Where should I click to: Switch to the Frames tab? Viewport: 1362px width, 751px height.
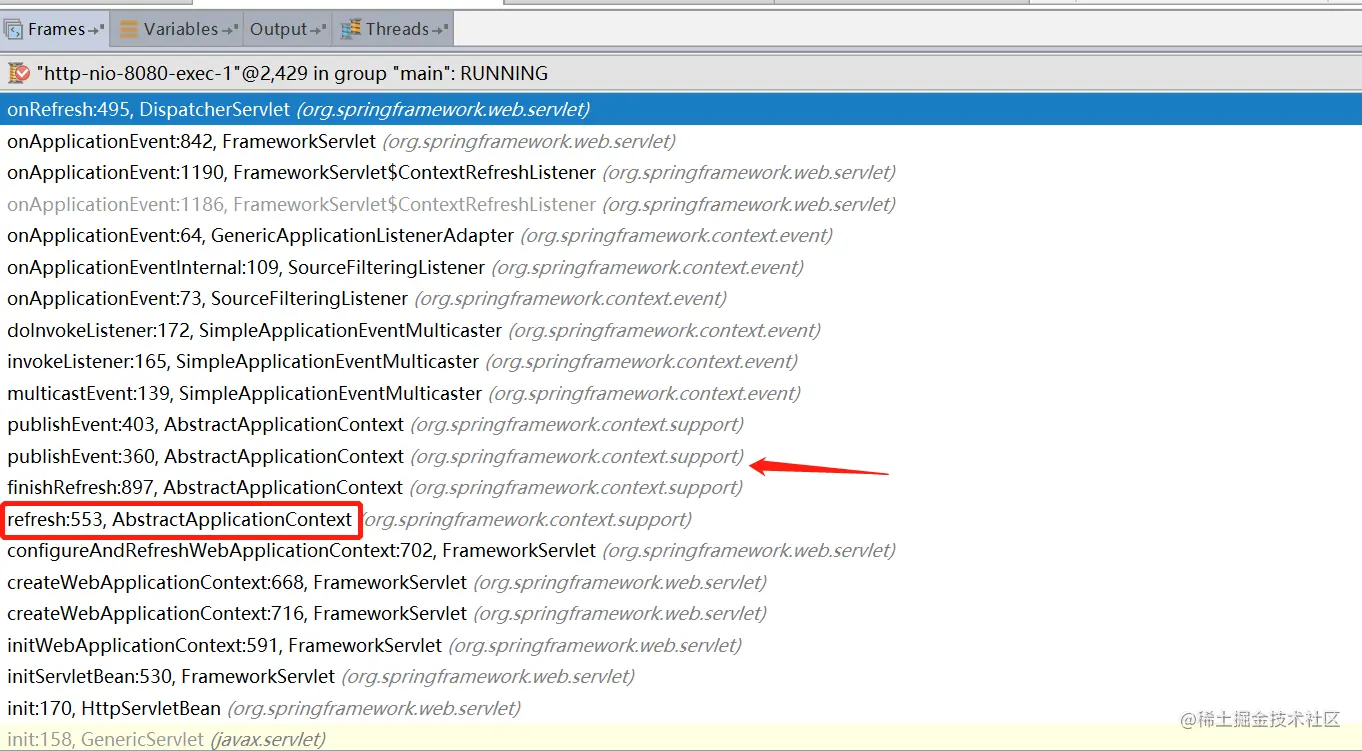pos(55,29)
